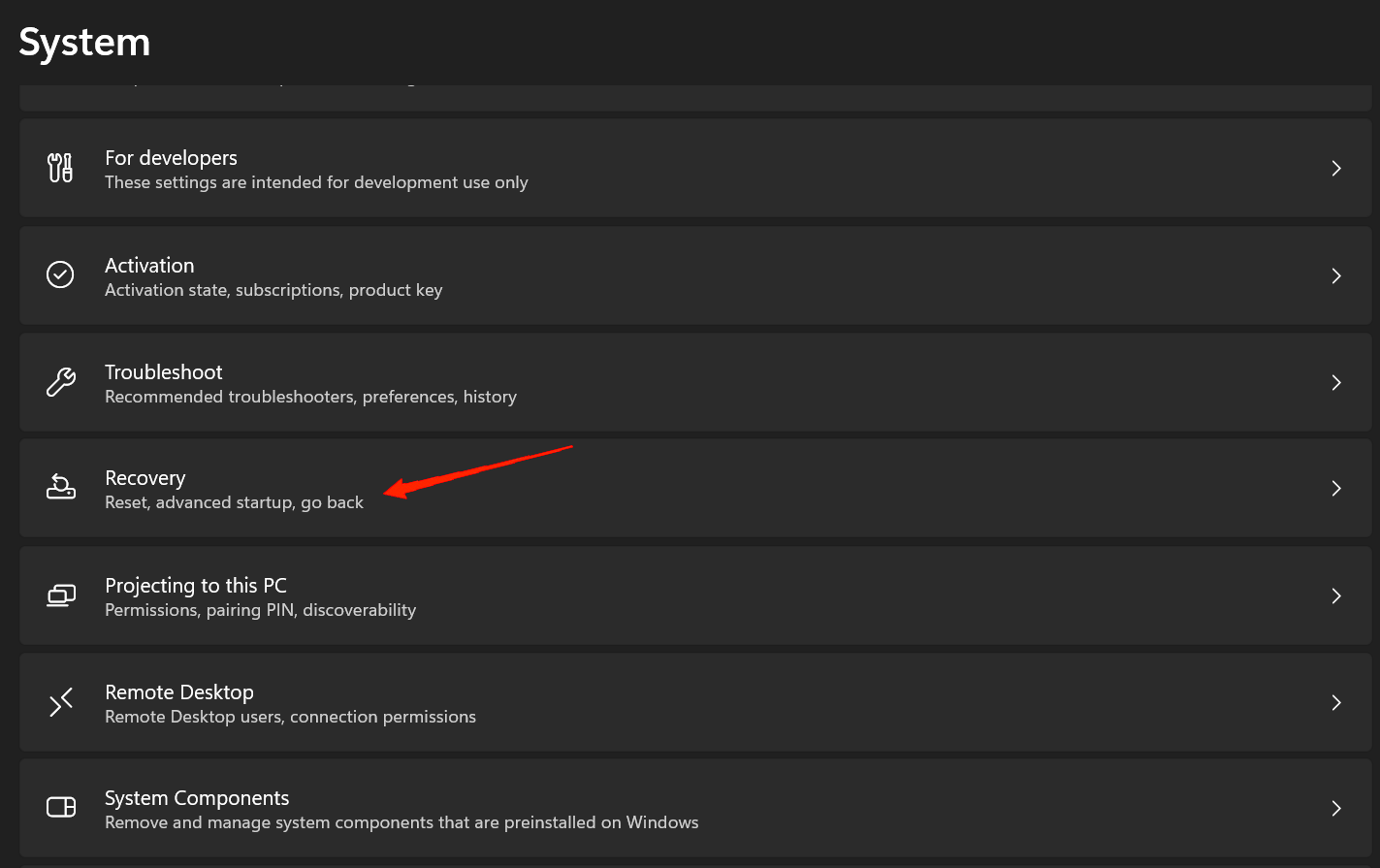
Task: Click the Troubleshoot wrench icon
Action: [60, 382]
